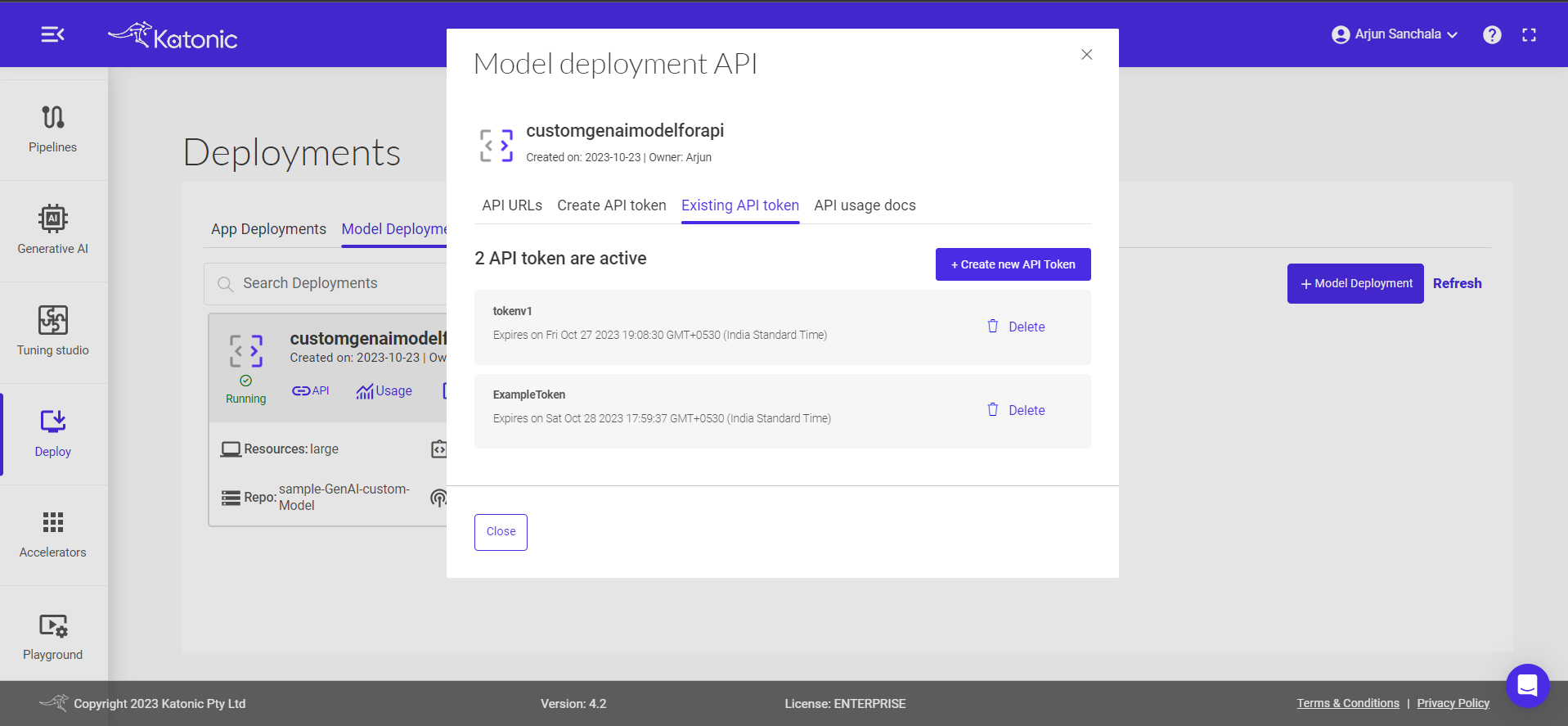Click the Katonic logo in the header
The height and width of the screenshot is (726, 1568).
[173, 36]
